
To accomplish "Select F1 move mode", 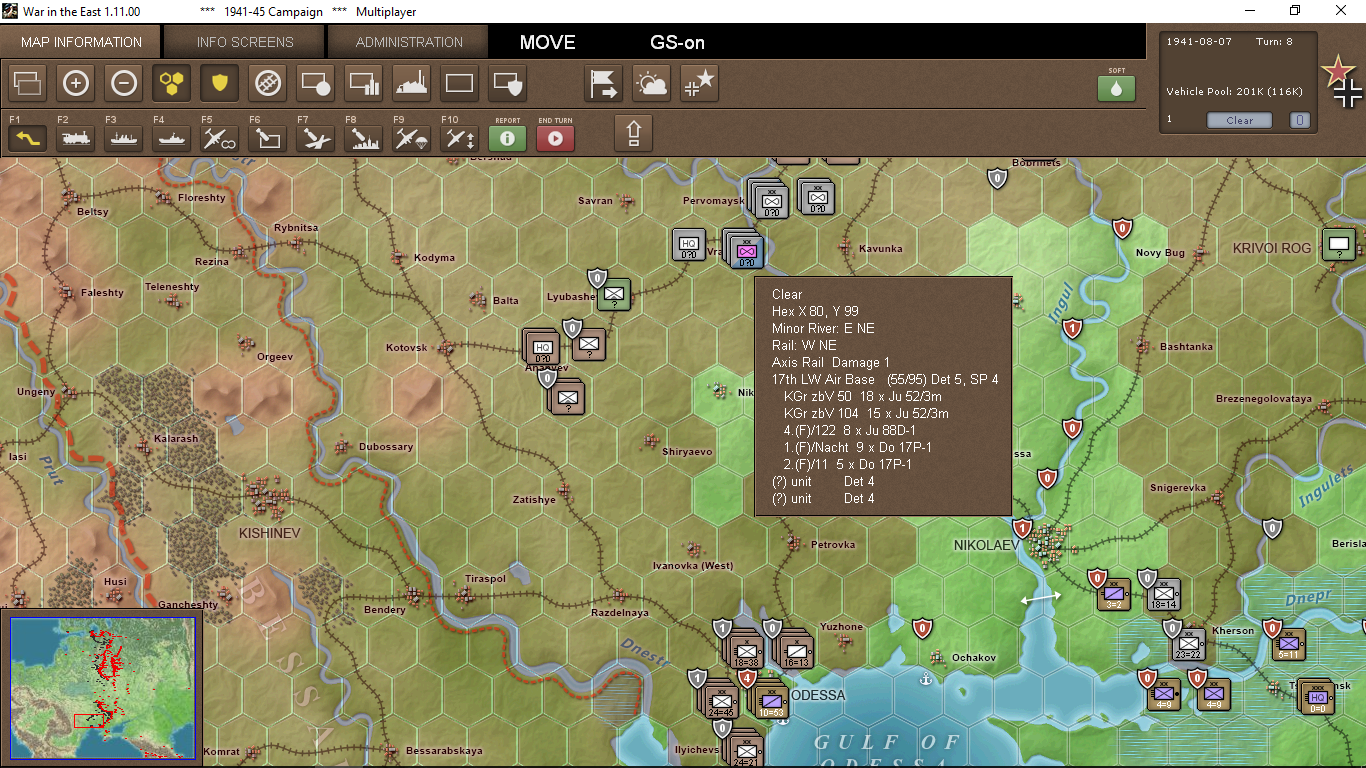I will tap(28, 138).
